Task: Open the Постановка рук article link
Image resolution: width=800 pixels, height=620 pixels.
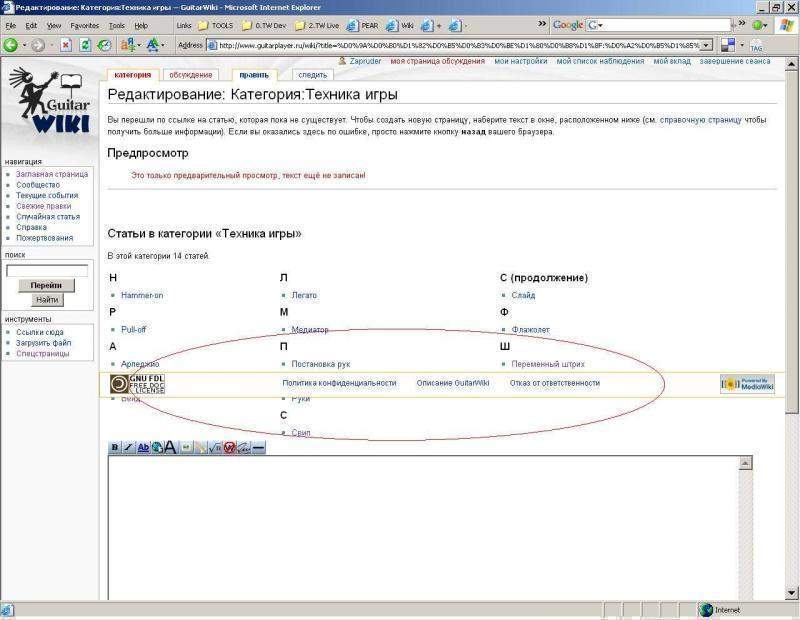Action: pyautogui.click(x=321, y=364)
